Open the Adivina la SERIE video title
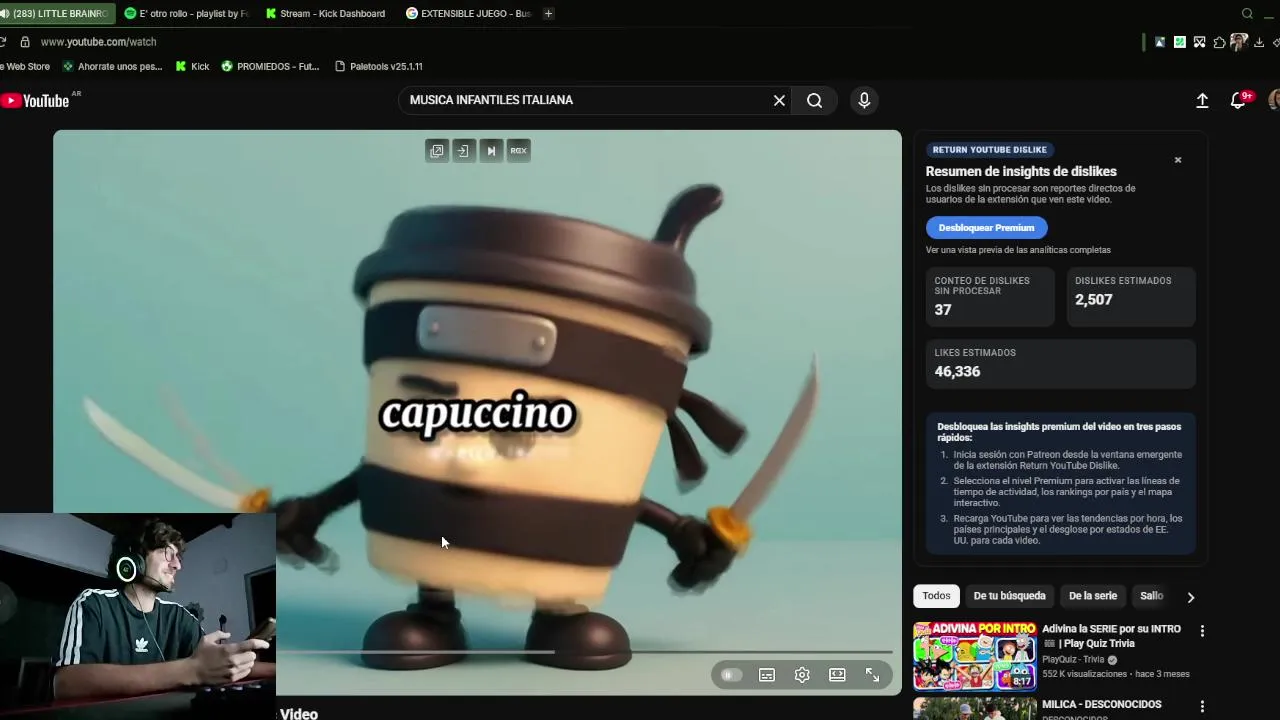Screen dimensions: 1280x720 (1111, 636)
